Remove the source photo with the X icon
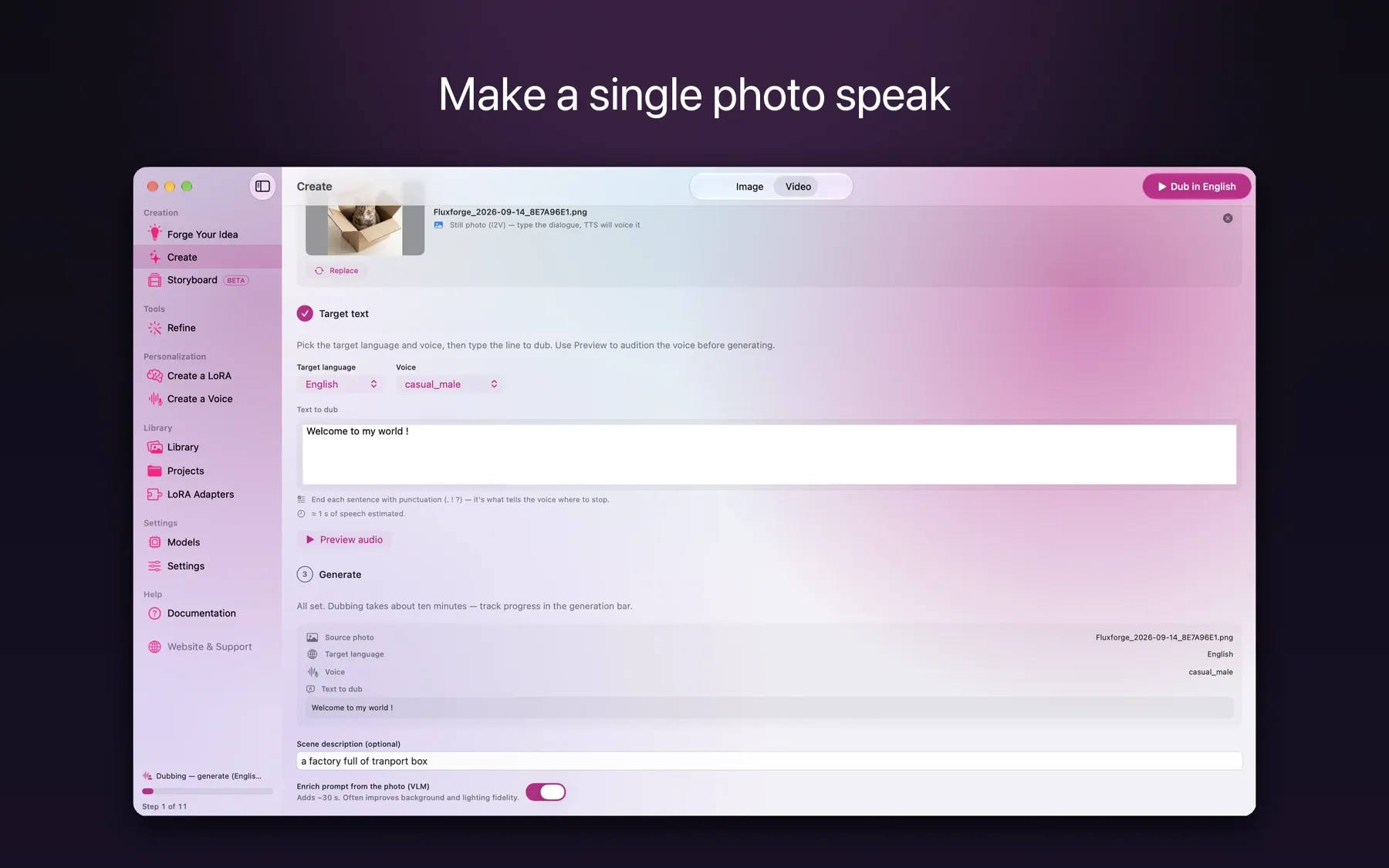Image resolution: width=1389 pixels, height=868 pixels. point(1228,218)
